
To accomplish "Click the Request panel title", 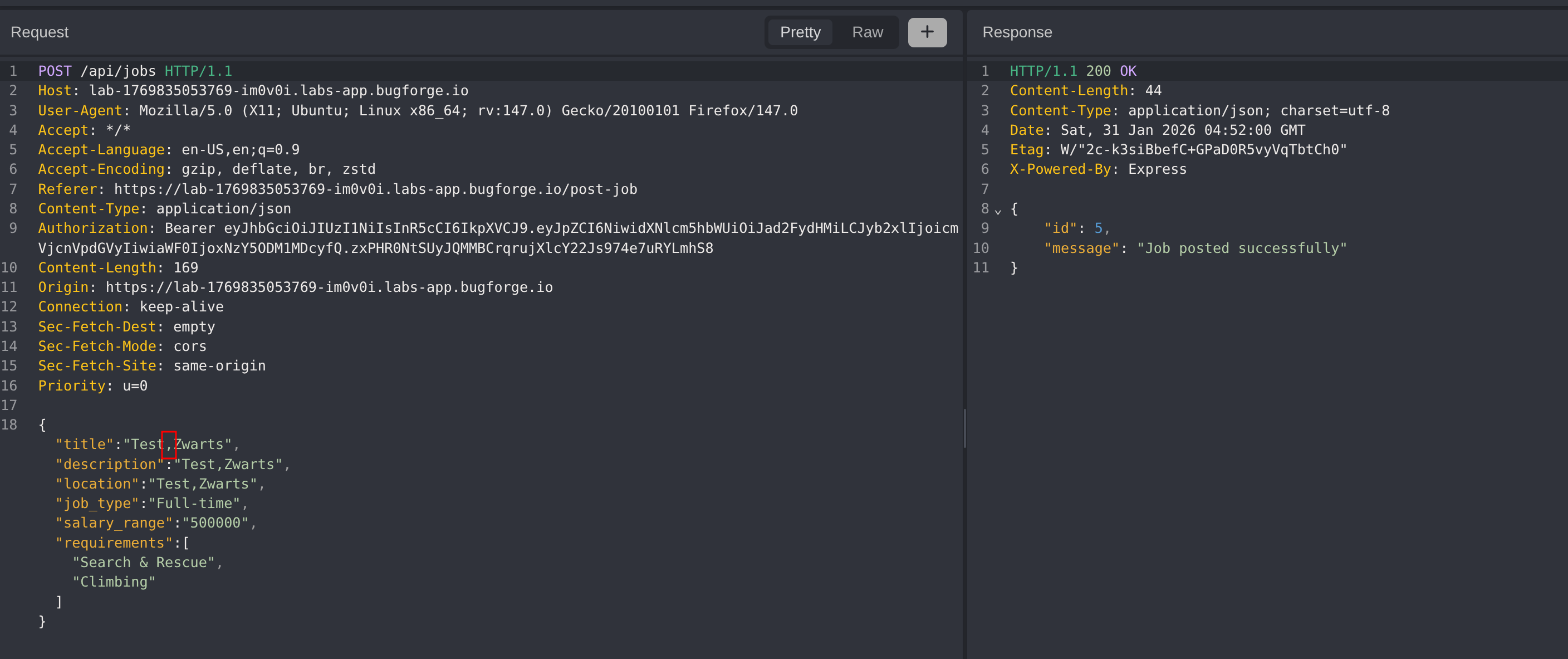I will pos(40,32).
